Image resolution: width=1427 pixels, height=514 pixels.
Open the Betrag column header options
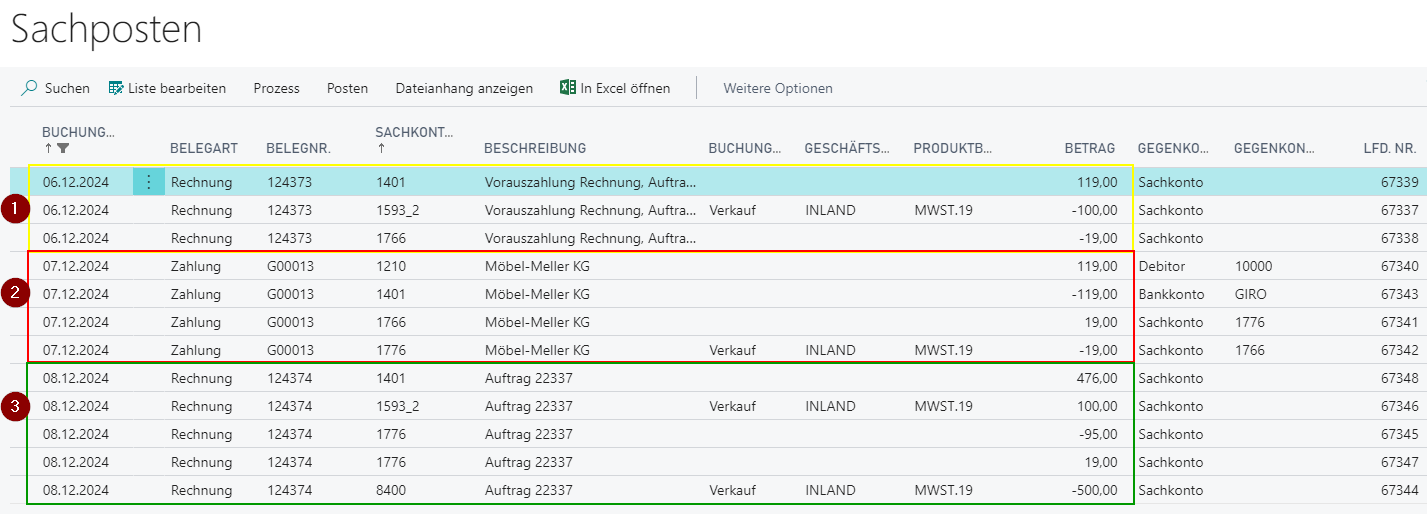click(x=1089, y=148)
